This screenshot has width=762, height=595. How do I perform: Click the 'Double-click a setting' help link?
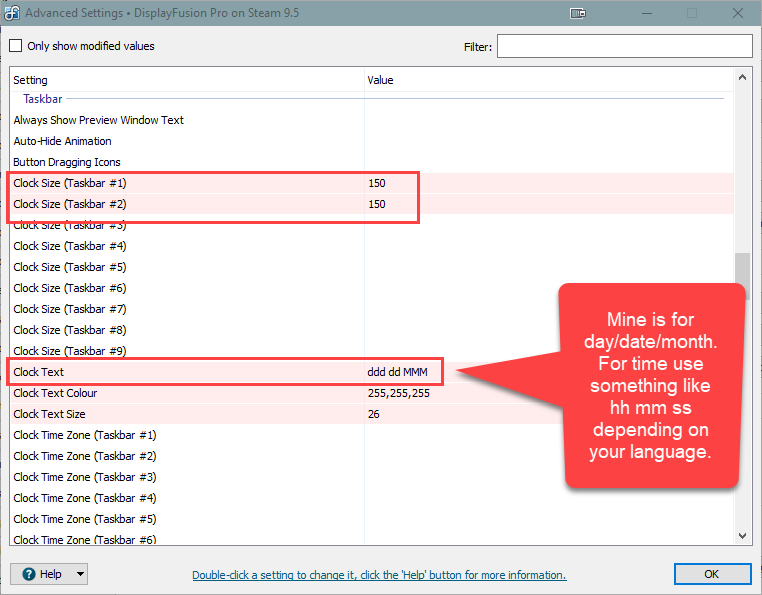[379, 575]
